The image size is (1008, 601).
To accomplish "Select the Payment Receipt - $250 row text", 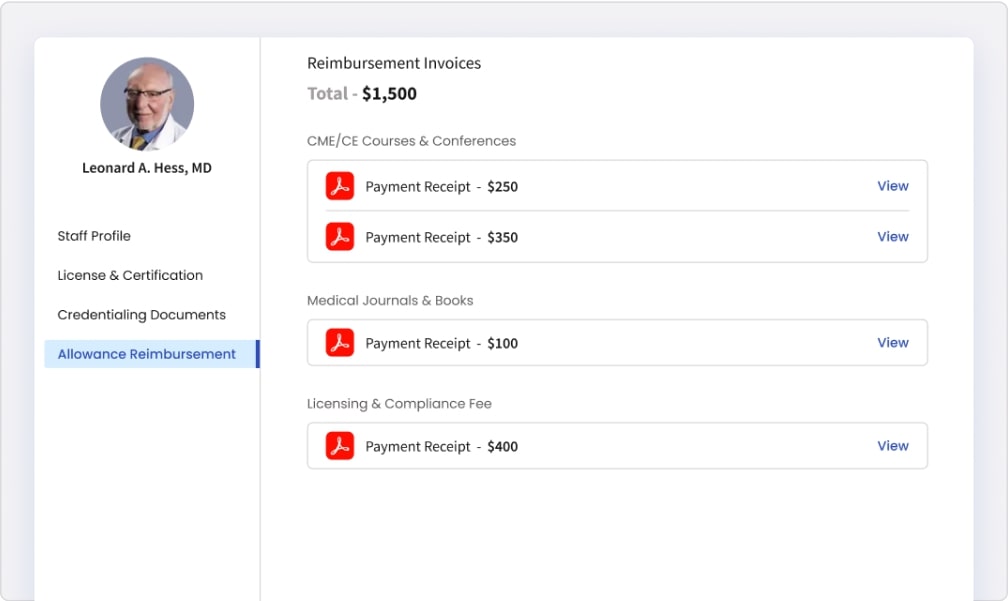I will click(x=442, y=186).
